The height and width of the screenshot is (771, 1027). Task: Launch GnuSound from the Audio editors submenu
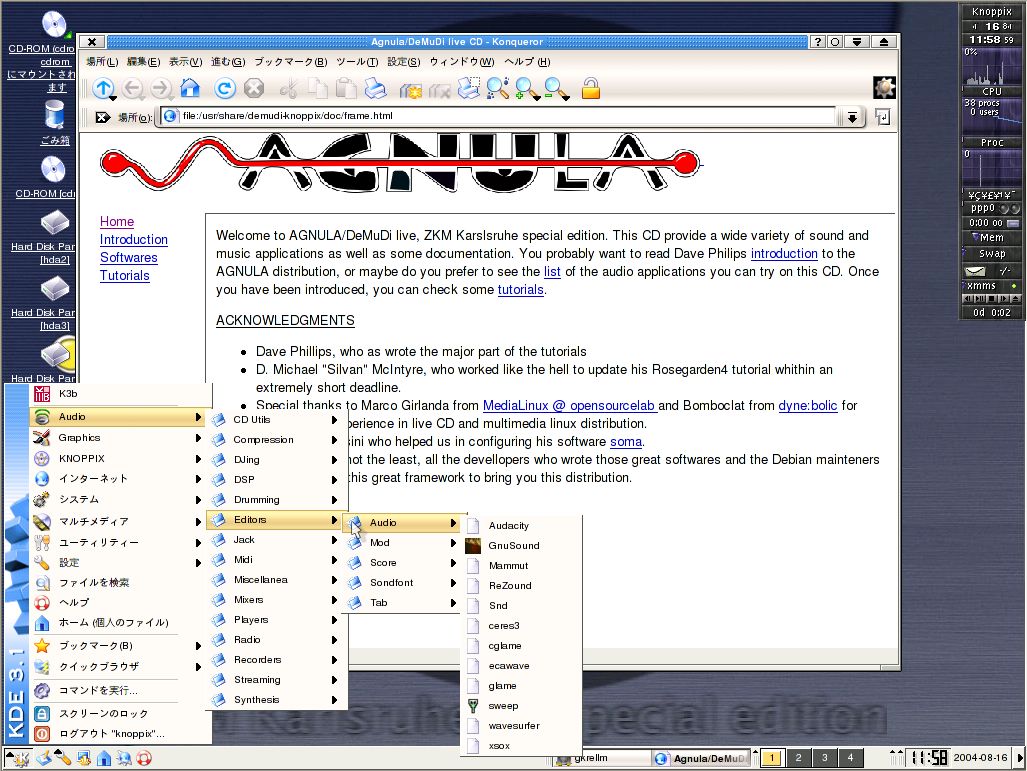coord(521,546)
